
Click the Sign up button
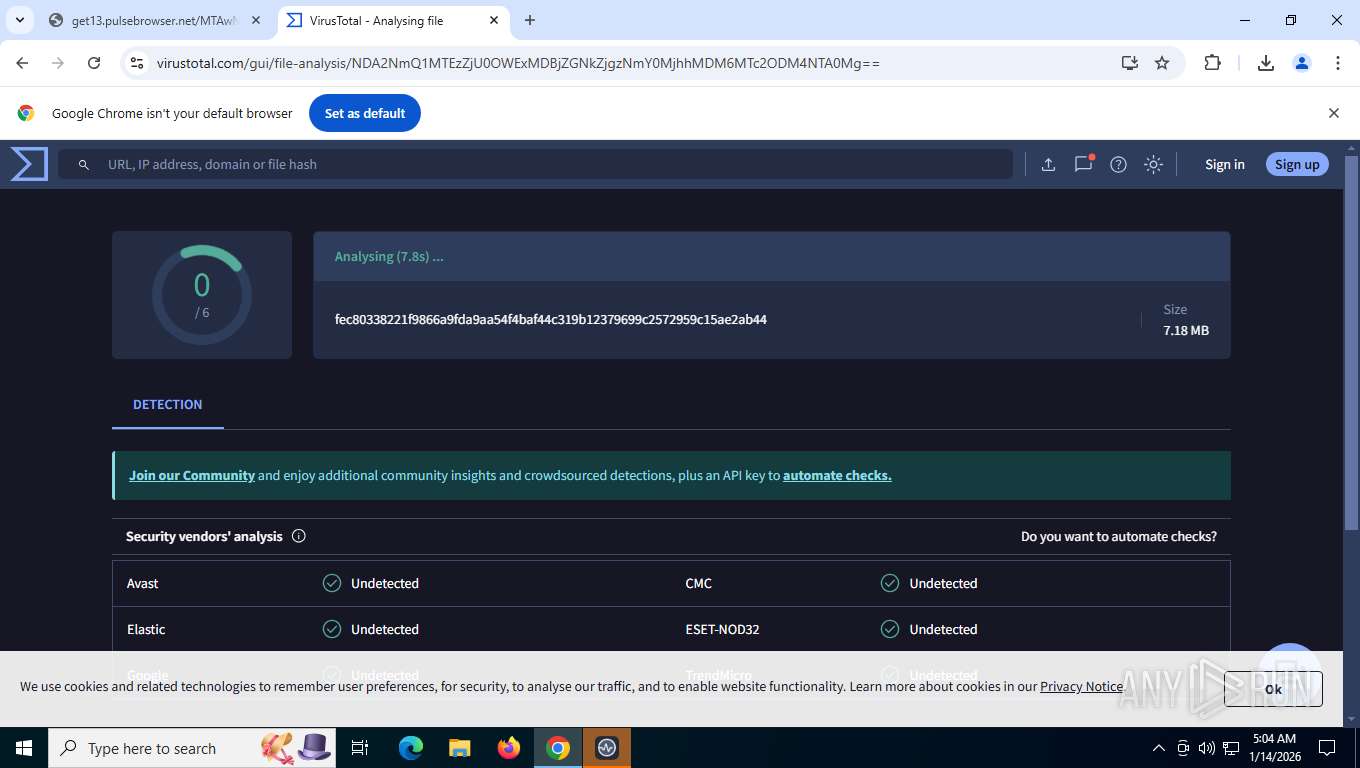tap(1297, 165)
